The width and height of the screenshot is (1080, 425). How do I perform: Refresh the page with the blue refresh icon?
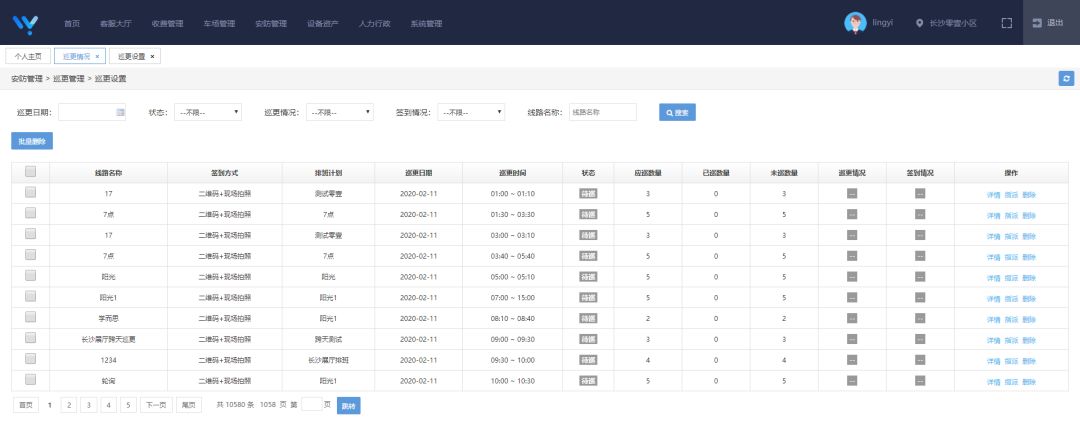click(1066, 79)
